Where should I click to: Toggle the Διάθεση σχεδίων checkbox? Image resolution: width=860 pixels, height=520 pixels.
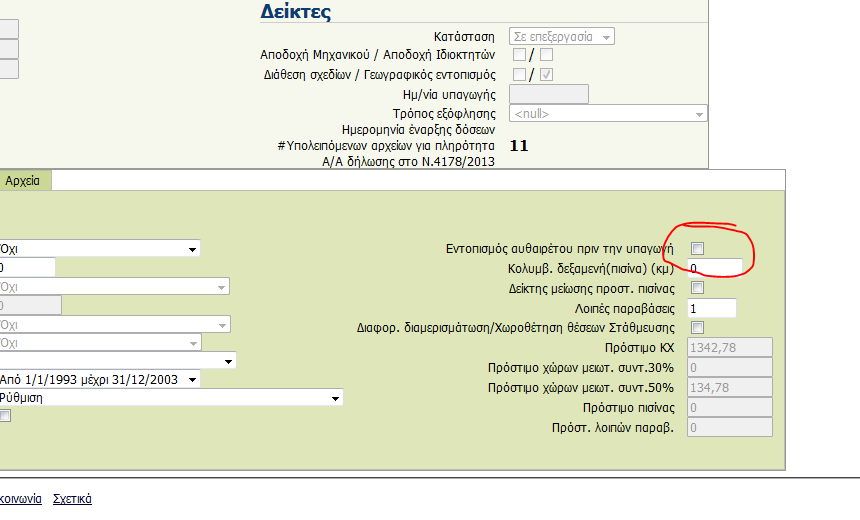tap(519, 74)
